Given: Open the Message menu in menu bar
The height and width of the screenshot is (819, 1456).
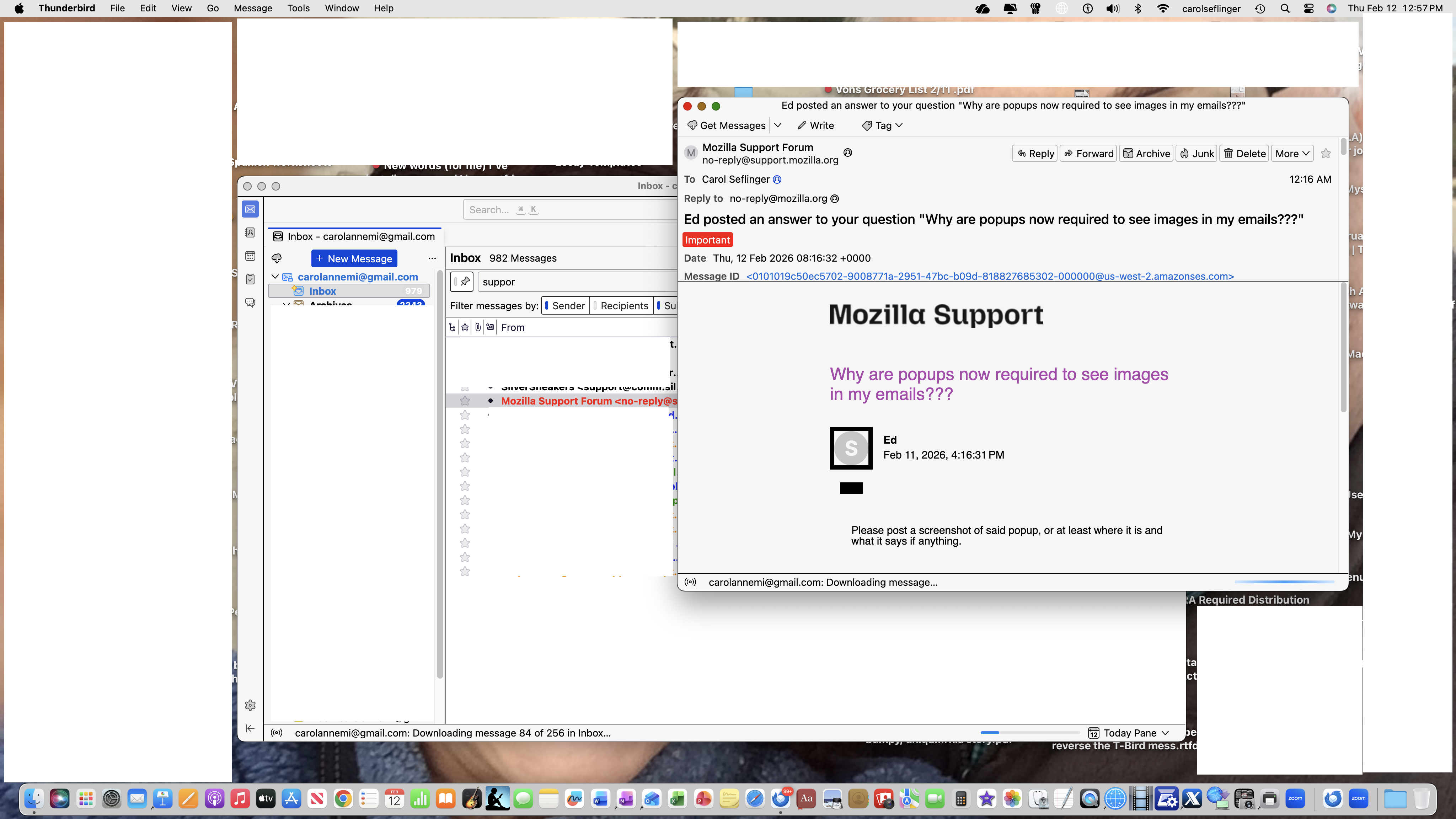Looking at the screenshot, I should 253,9.
